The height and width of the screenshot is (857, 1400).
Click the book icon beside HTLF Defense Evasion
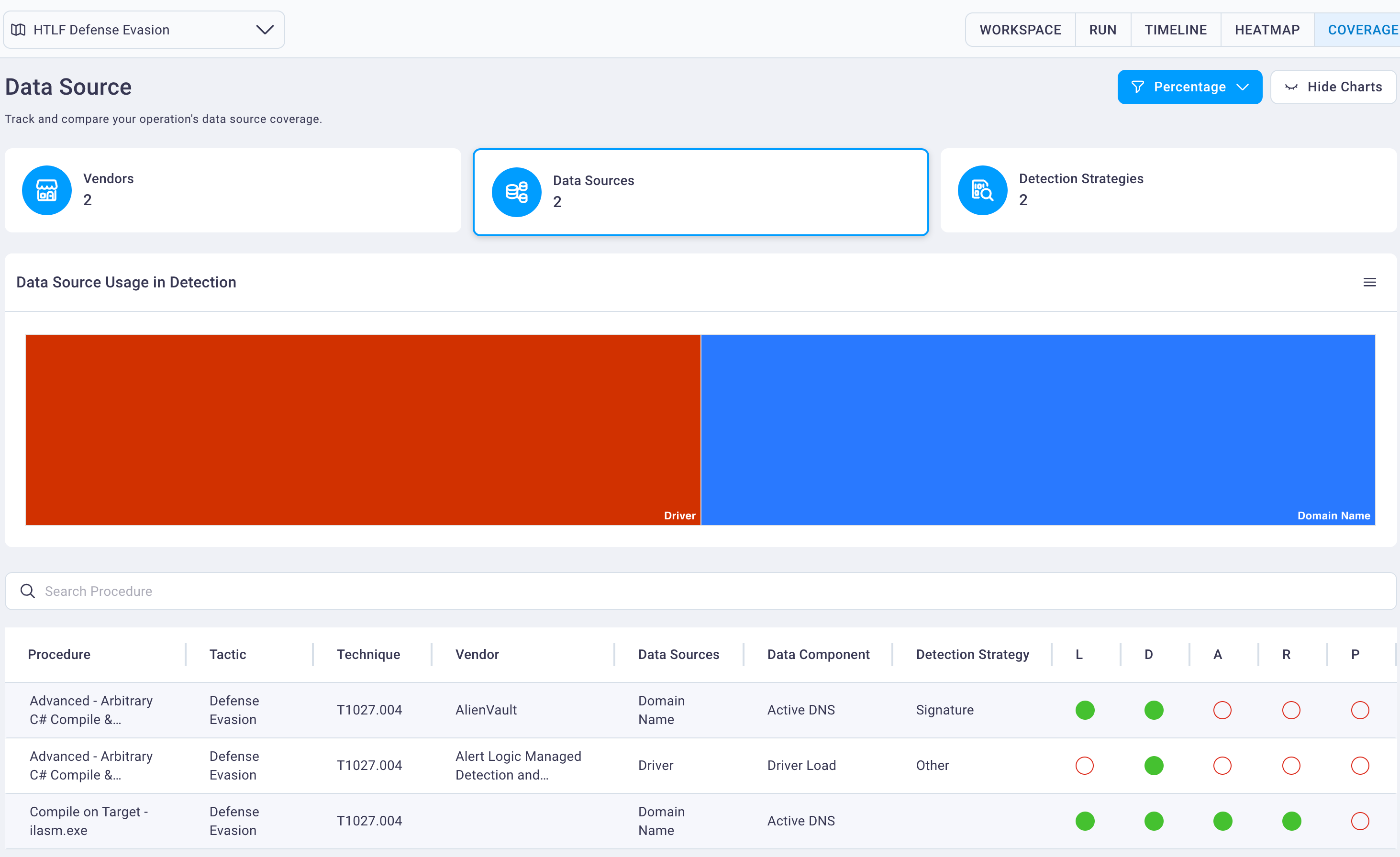tap(18, 30)
